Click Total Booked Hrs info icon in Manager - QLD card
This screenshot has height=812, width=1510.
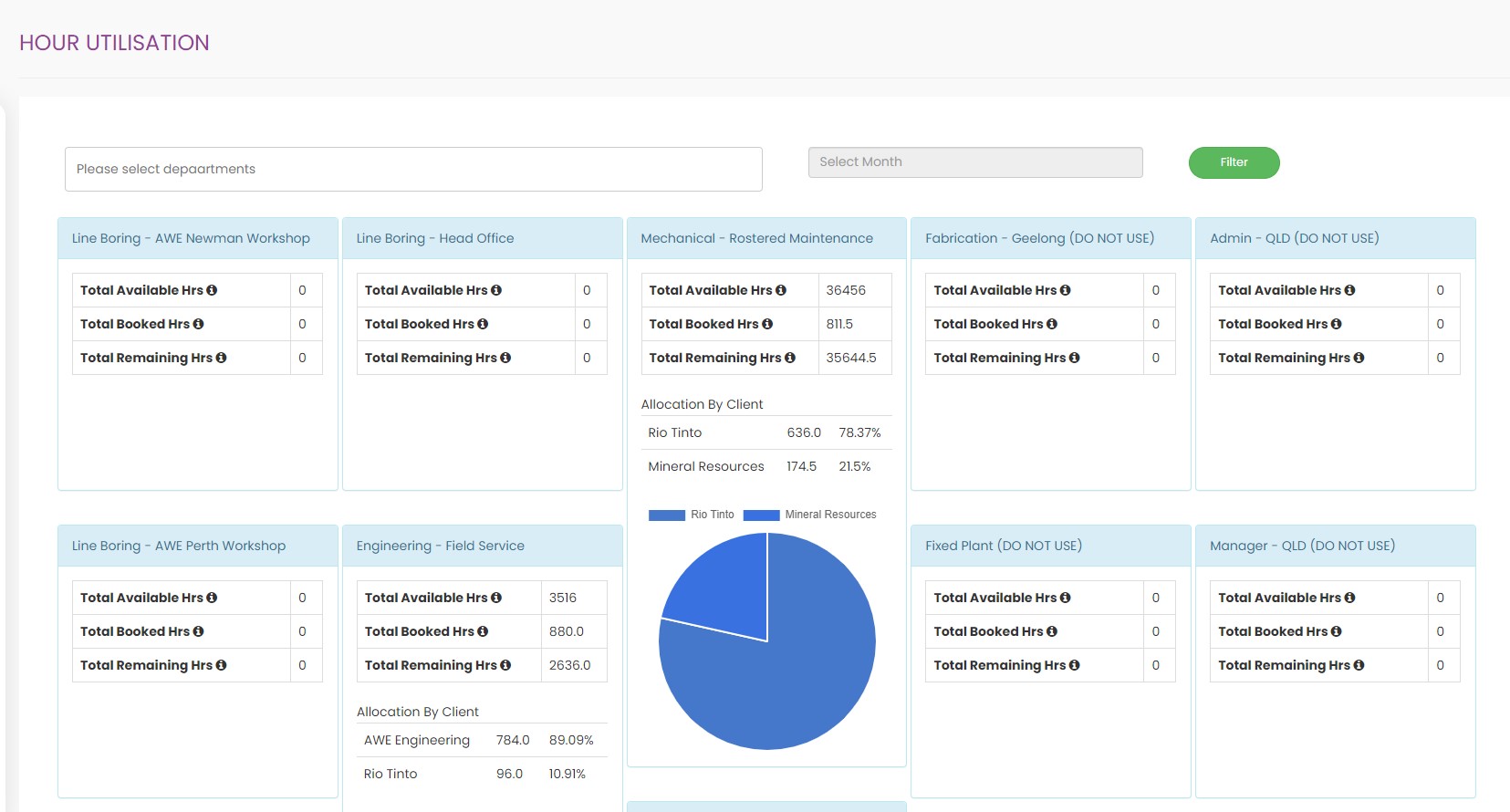tap(1337, 631)
